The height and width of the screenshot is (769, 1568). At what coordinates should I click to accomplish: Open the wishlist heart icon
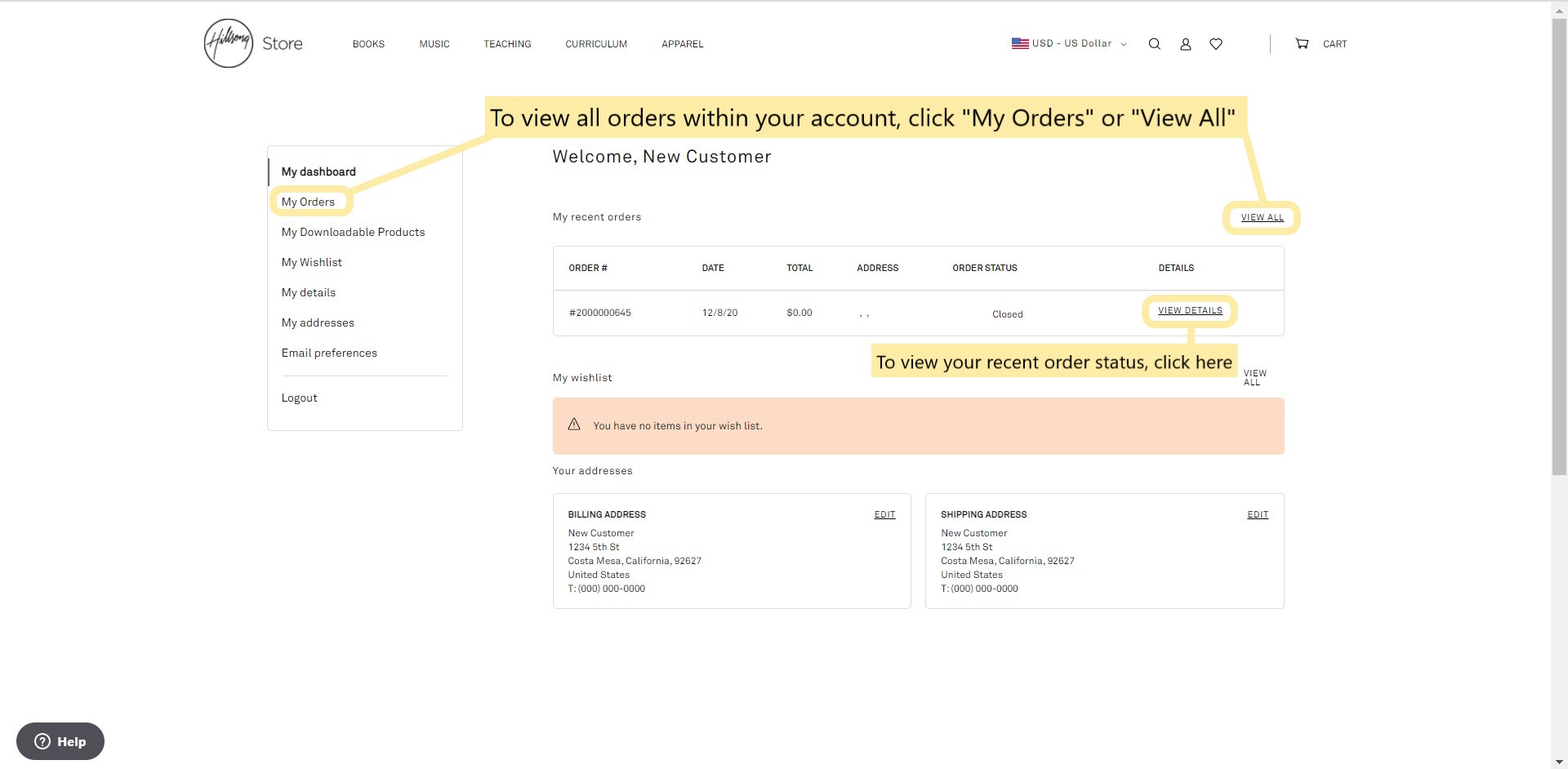pos(1216,44)
